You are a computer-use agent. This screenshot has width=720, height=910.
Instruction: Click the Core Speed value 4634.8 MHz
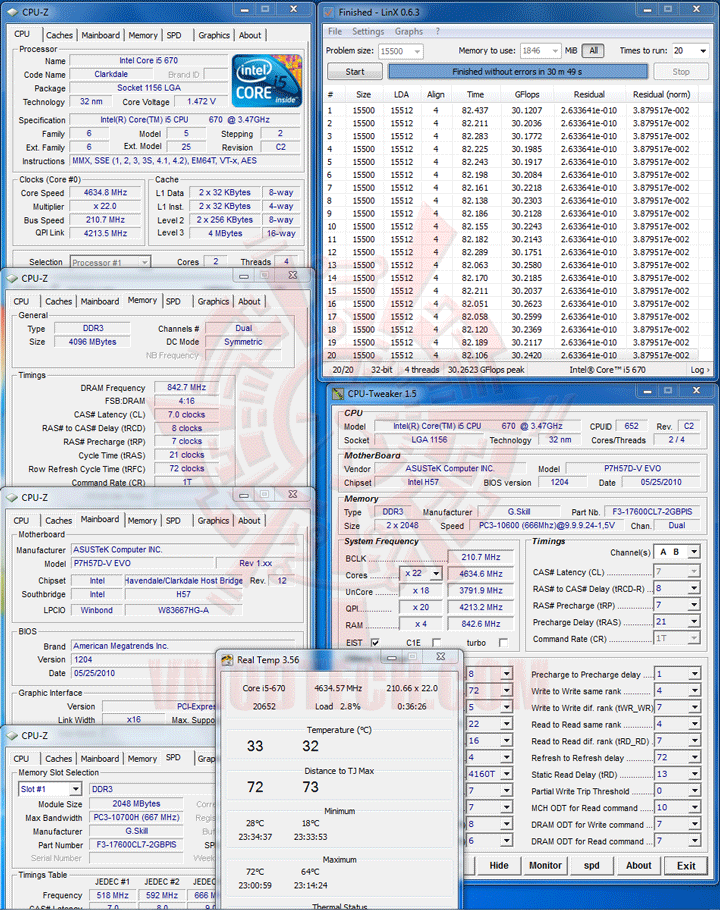[105, 192]
